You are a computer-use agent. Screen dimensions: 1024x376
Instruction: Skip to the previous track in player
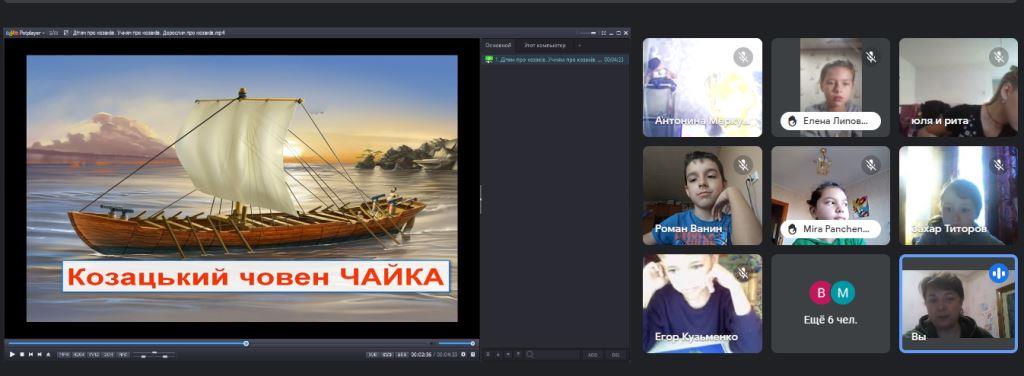(x=31, y=354)
